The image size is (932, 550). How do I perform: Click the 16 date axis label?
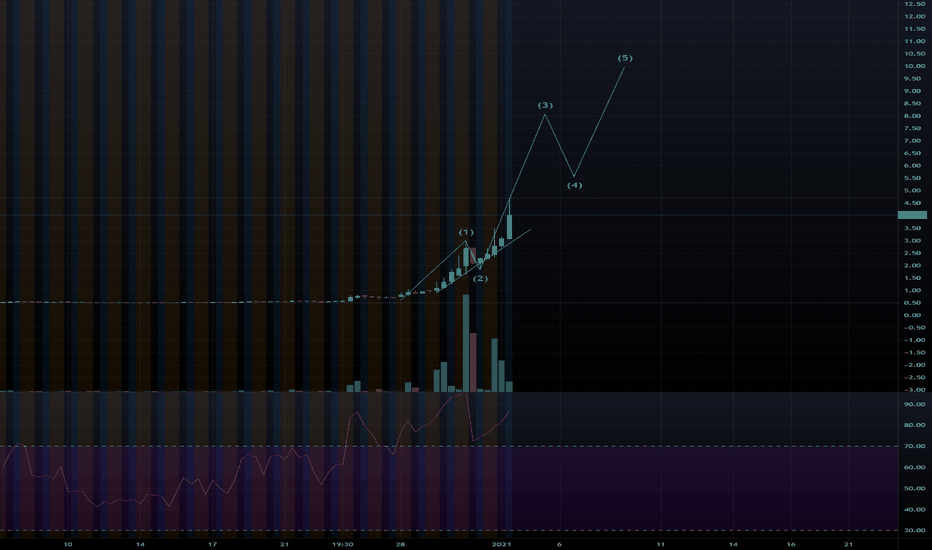[791, 544]
